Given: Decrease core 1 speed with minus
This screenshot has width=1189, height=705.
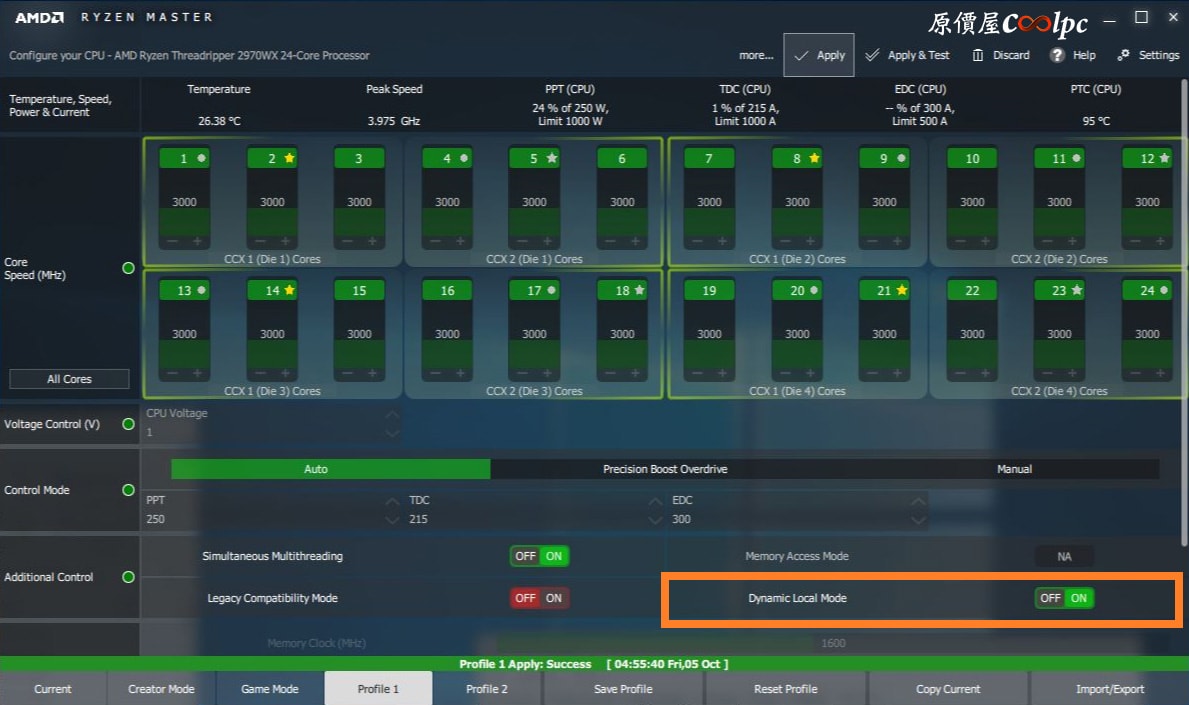Looking at the screenshot, I should (172, 241).
